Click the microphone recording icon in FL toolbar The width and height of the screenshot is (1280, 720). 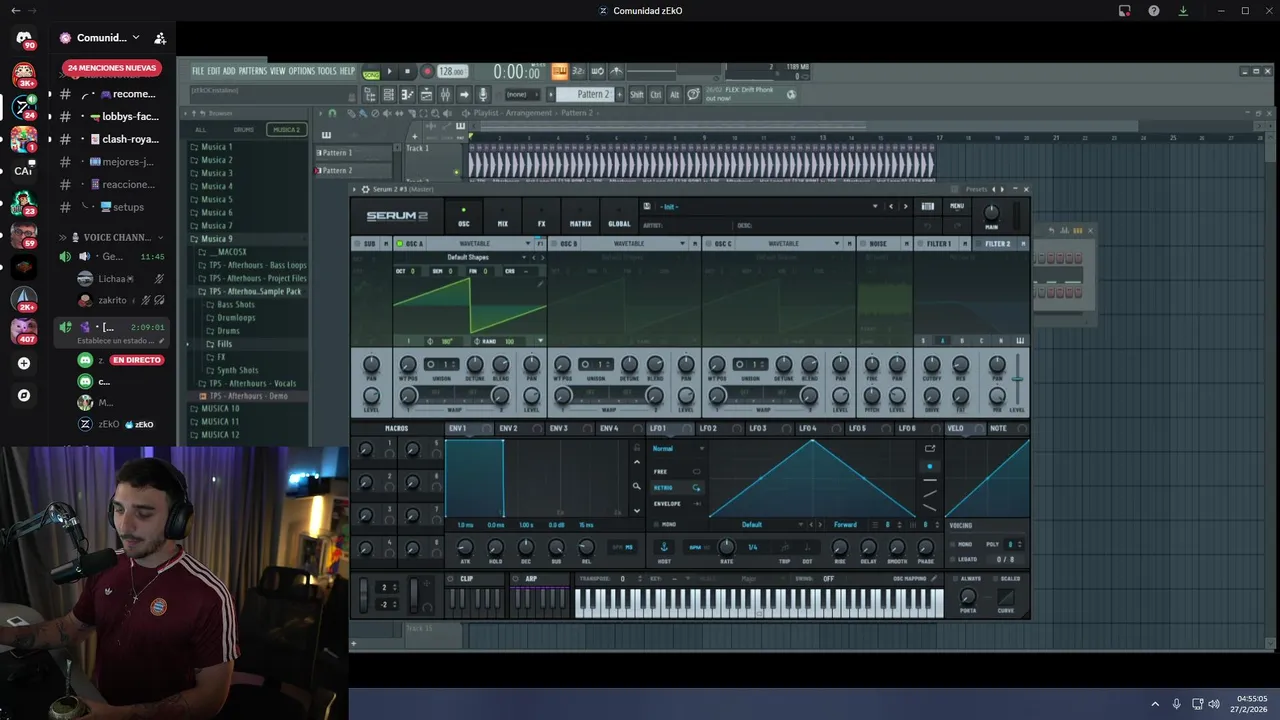[x=483, y=95]
